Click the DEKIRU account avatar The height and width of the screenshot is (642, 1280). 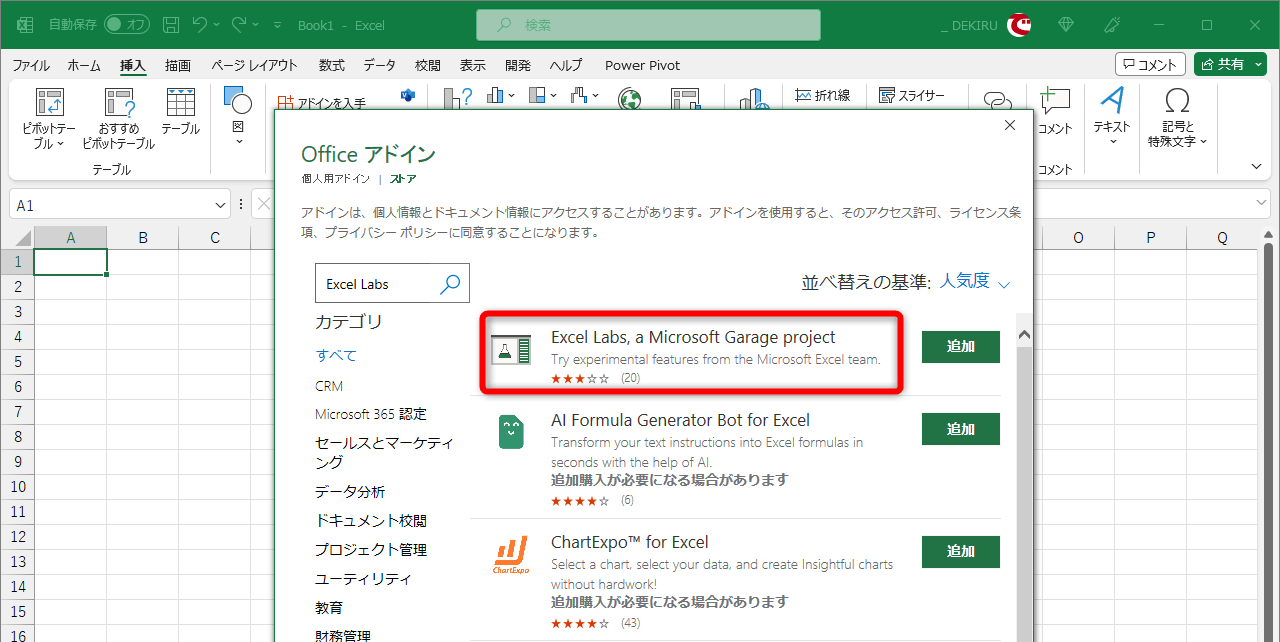point(1019,25)
